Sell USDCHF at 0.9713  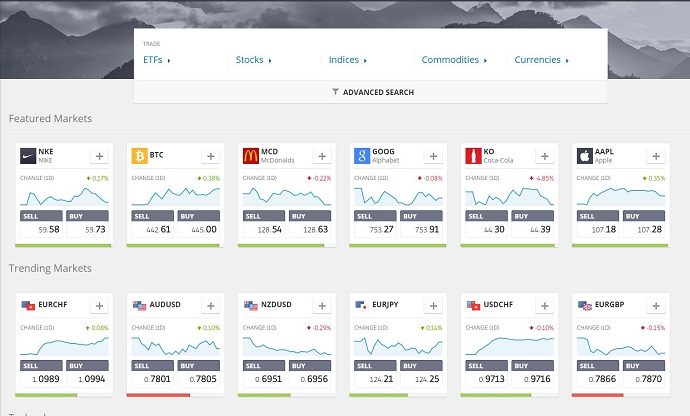pos(487,374)
